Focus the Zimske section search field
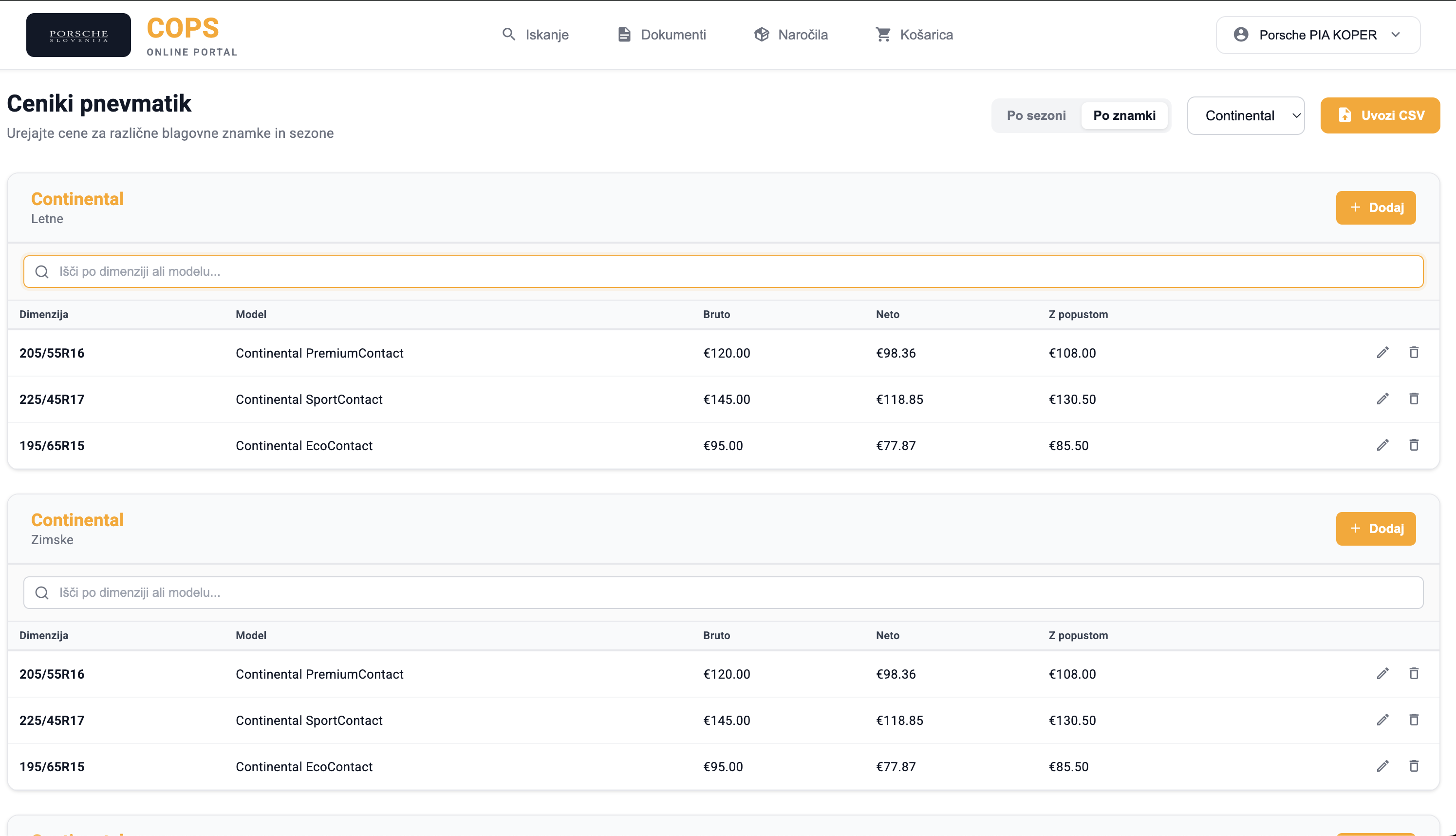The width and height of the screenshot is (1456, 836). tap(723, 592)
